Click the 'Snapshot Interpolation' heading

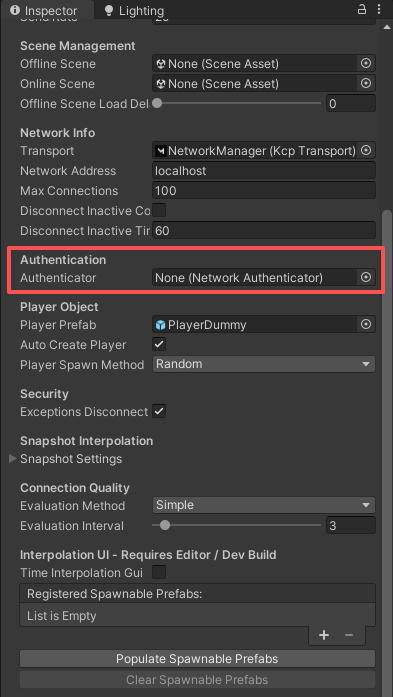tap(86, 441)
